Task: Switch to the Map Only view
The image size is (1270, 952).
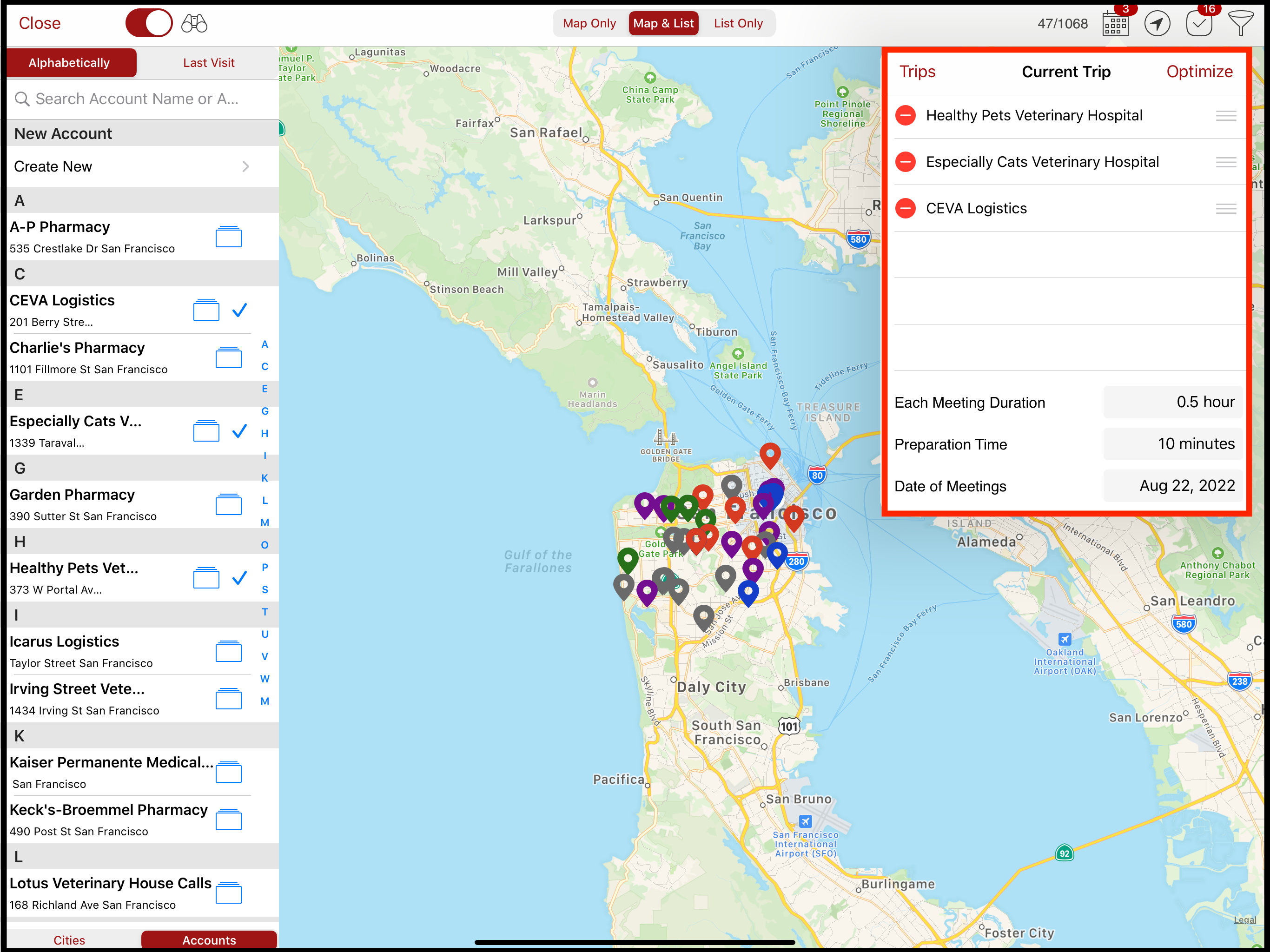Action: pyautogui.click(x=589, y=24)
